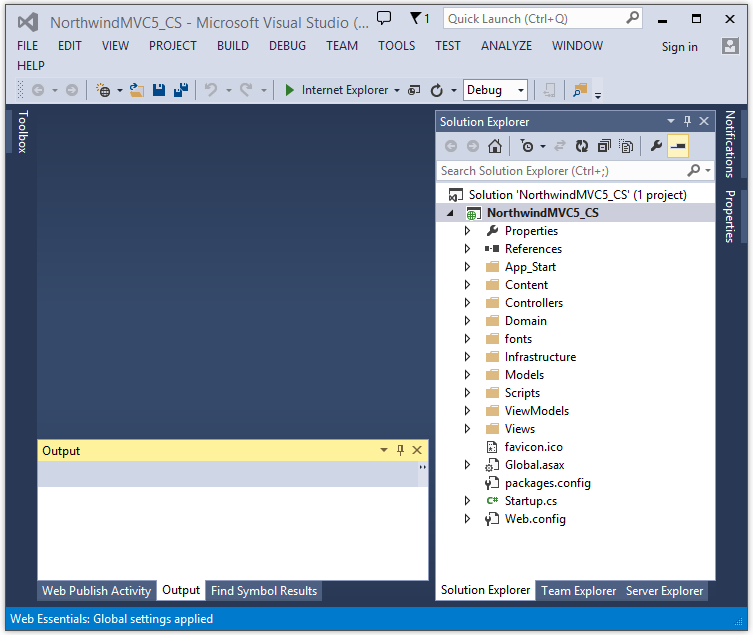The width and height of the screenshot is (753, 635).
Task: Click the New Project toolbar icon
Action: pyautogui.click(x=103, y=90)
